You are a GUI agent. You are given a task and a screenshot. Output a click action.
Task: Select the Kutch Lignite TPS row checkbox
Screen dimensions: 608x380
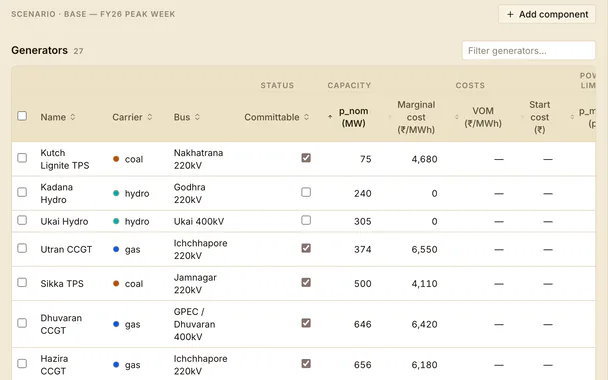(22, 158)
